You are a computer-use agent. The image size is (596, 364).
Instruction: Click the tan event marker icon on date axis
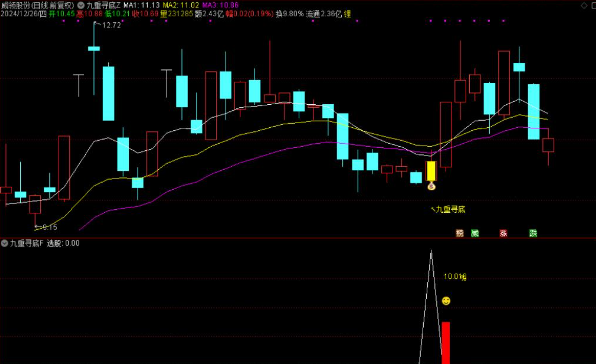[460, 233]
